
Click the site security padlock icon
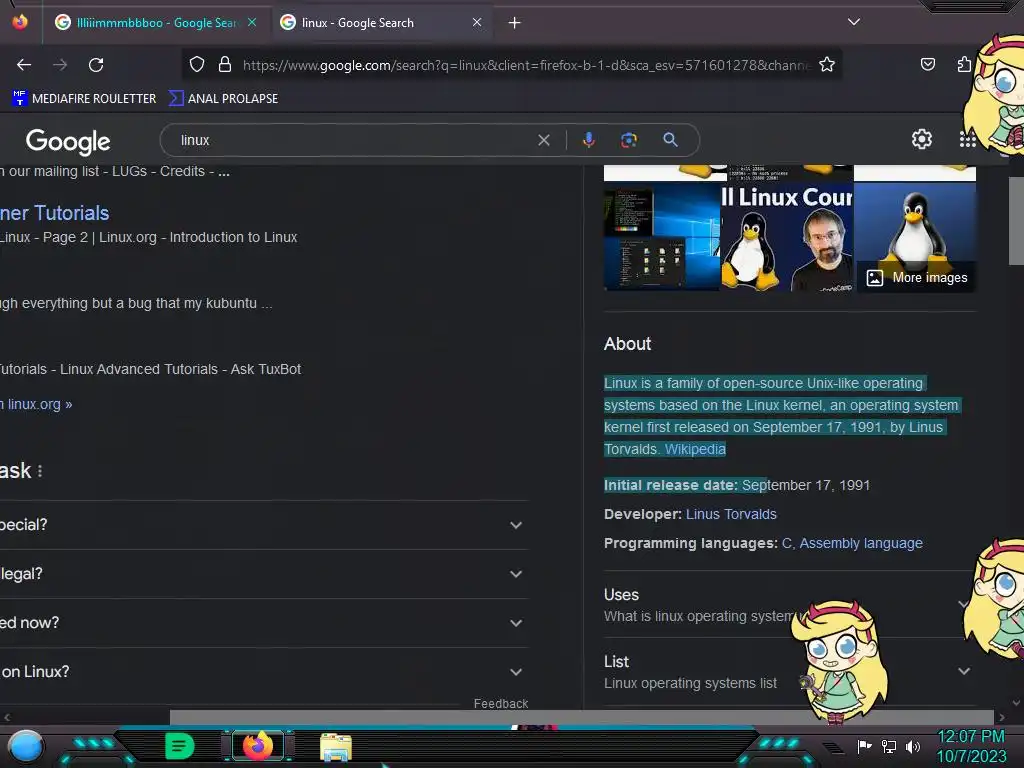(225, 64)
